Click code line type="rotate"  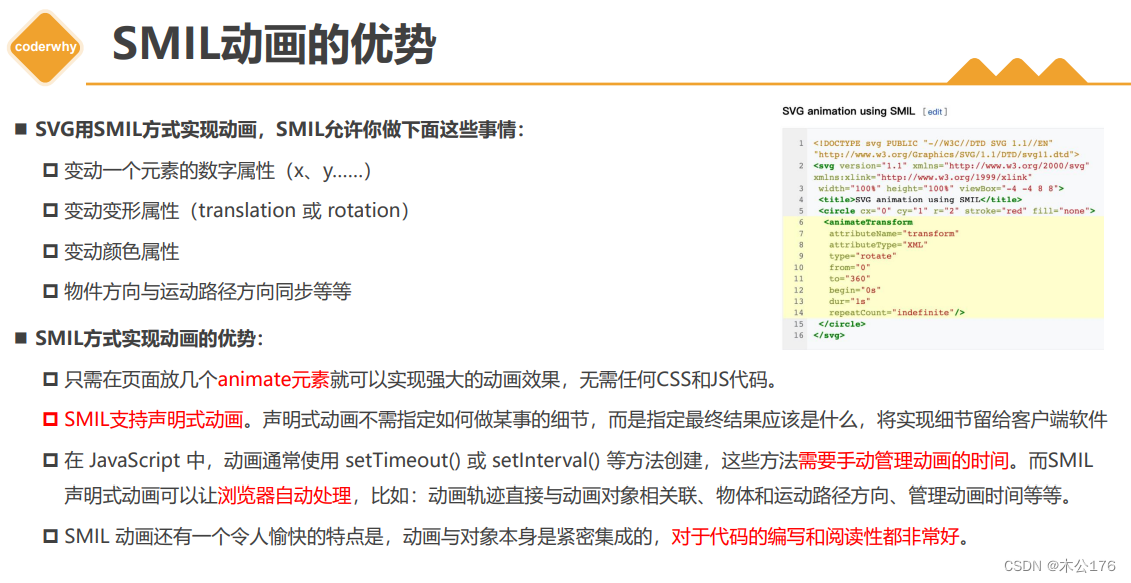[863, 256]
